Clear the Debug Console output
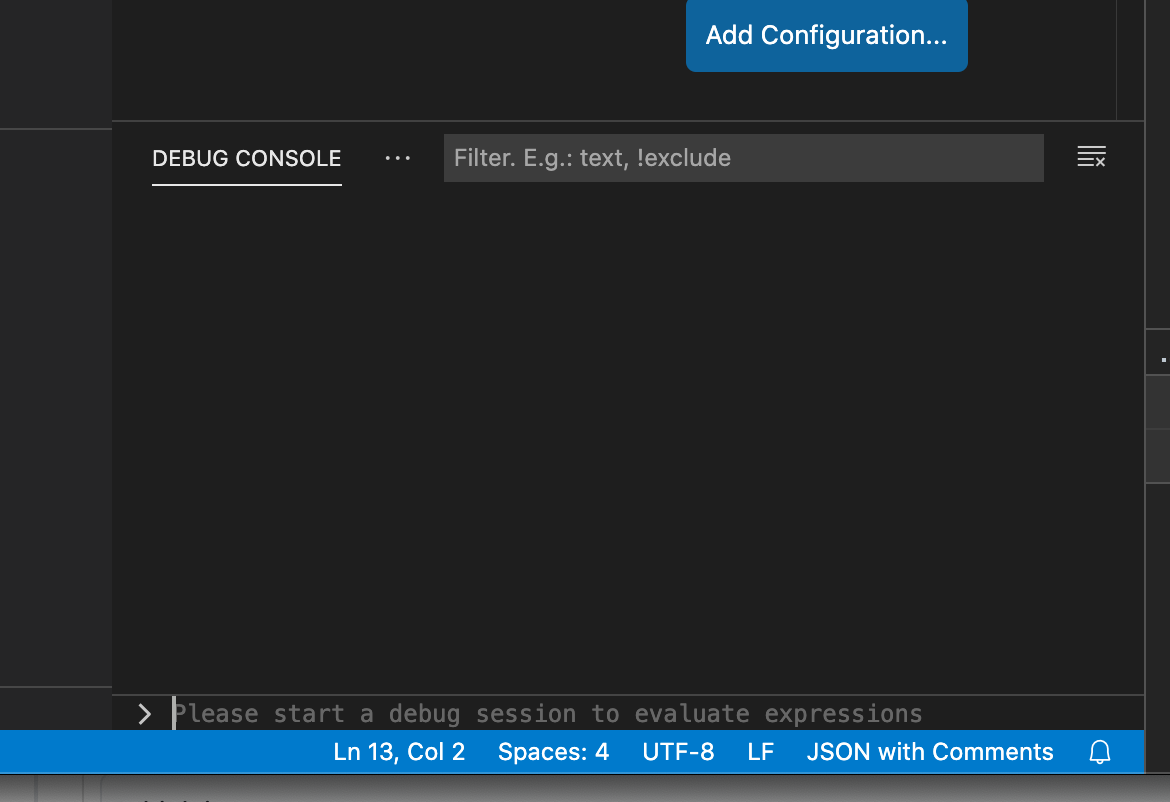 point(1091,157)
